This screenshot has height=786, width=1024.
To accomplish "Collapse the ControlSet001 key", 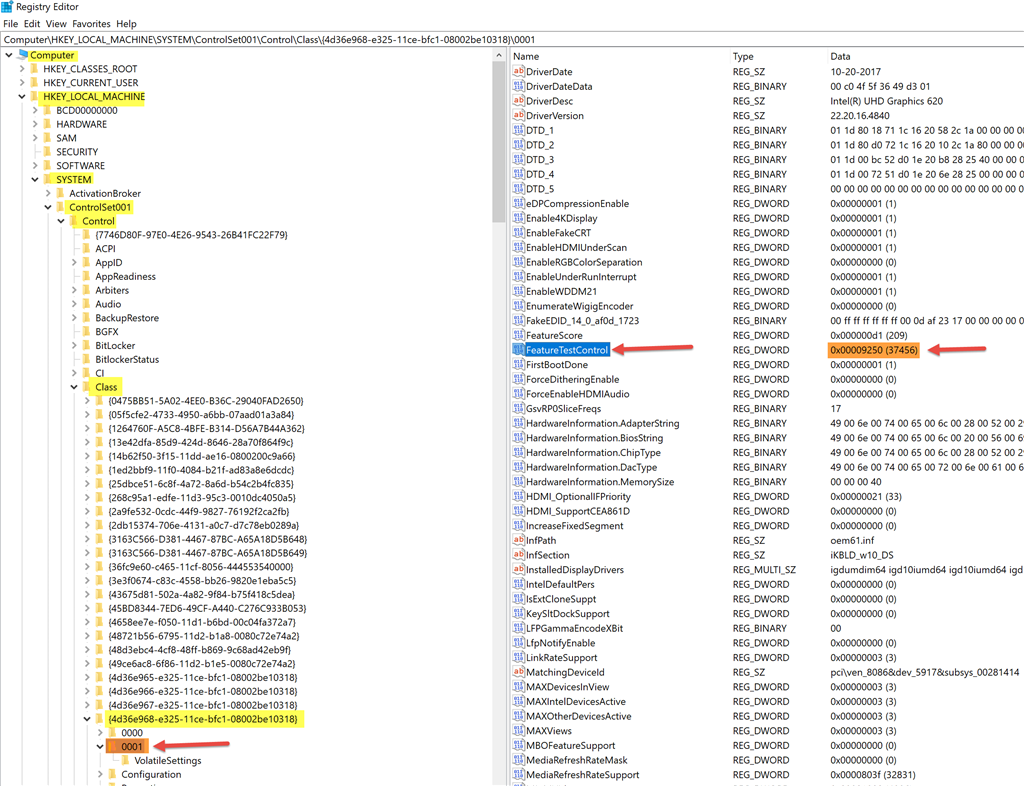I will point(48,207).
